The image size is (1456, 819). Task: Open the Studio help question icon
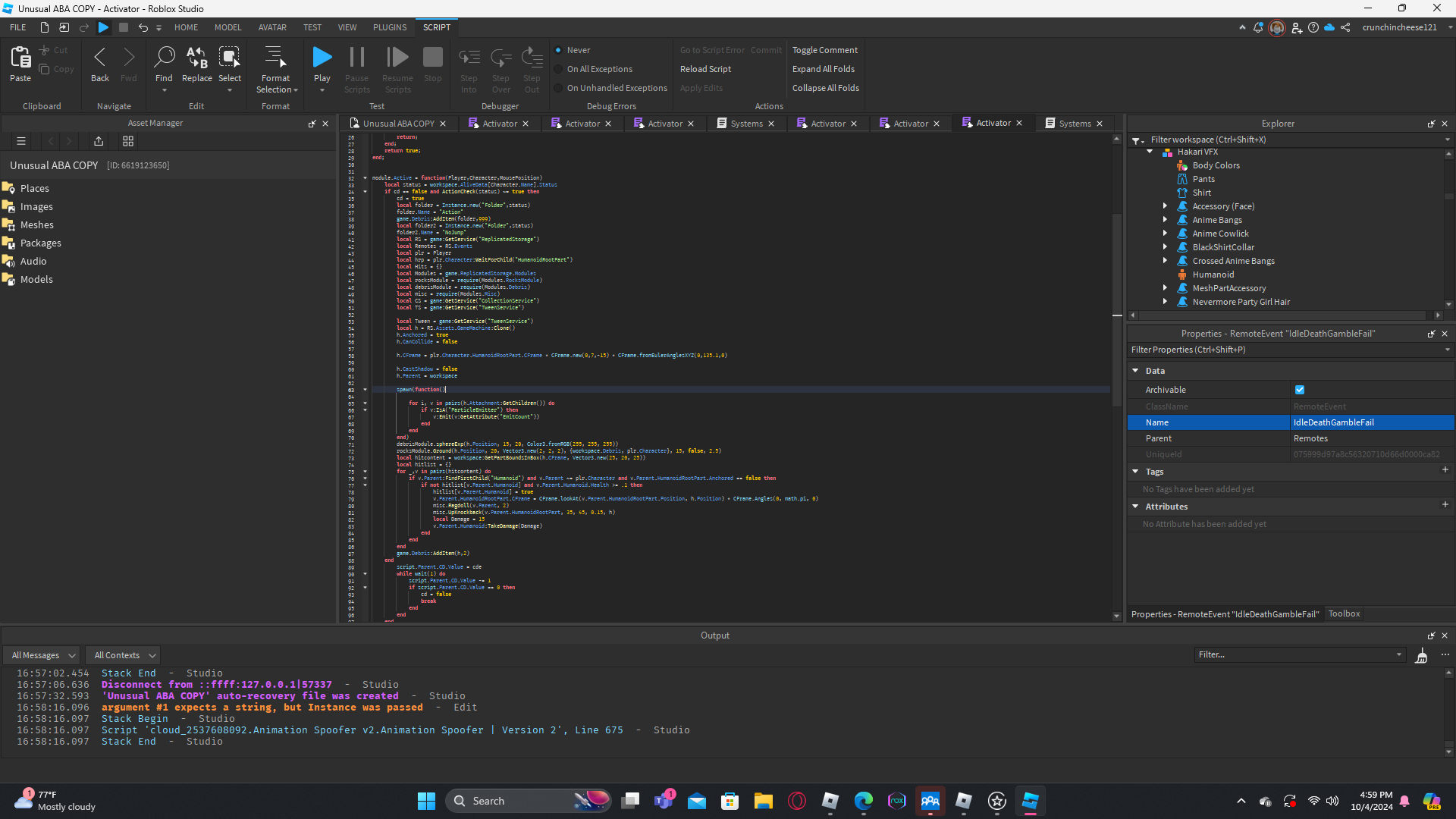(x=1313, y=27)
